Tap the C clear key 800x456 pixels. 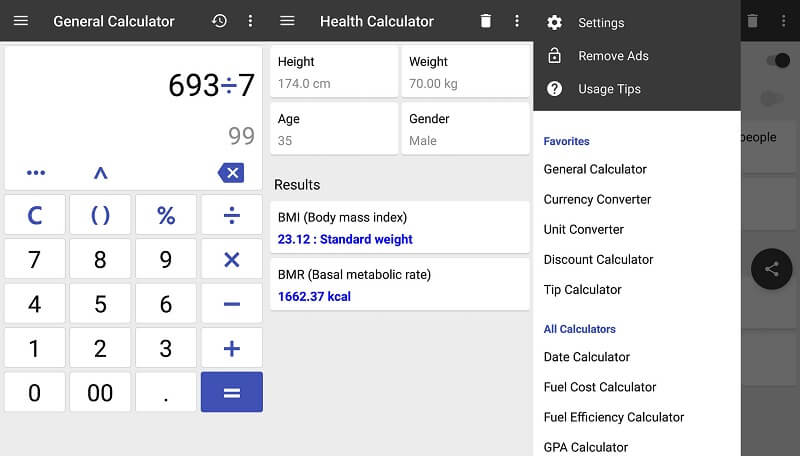pyautogui.click(x=35, y=215)
